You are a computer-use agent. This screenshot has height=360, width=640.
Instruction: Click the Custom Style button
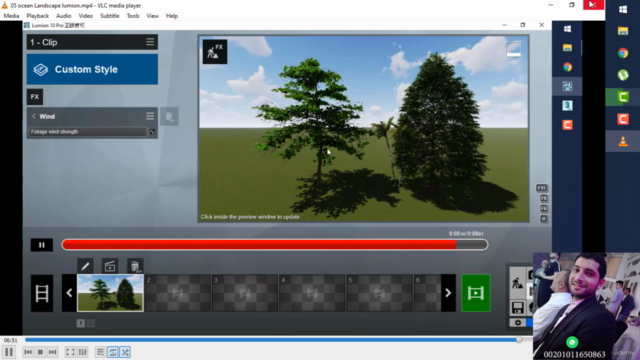(x=92, y=69)
